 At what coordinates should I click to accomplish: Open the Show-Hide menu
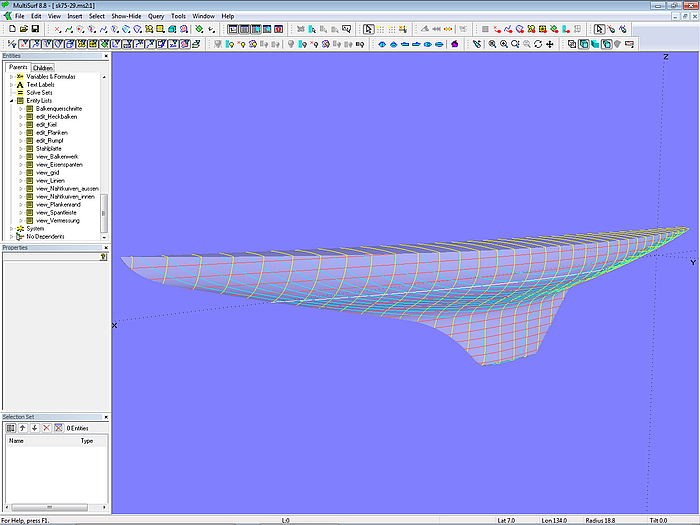[x=126, y=17]
